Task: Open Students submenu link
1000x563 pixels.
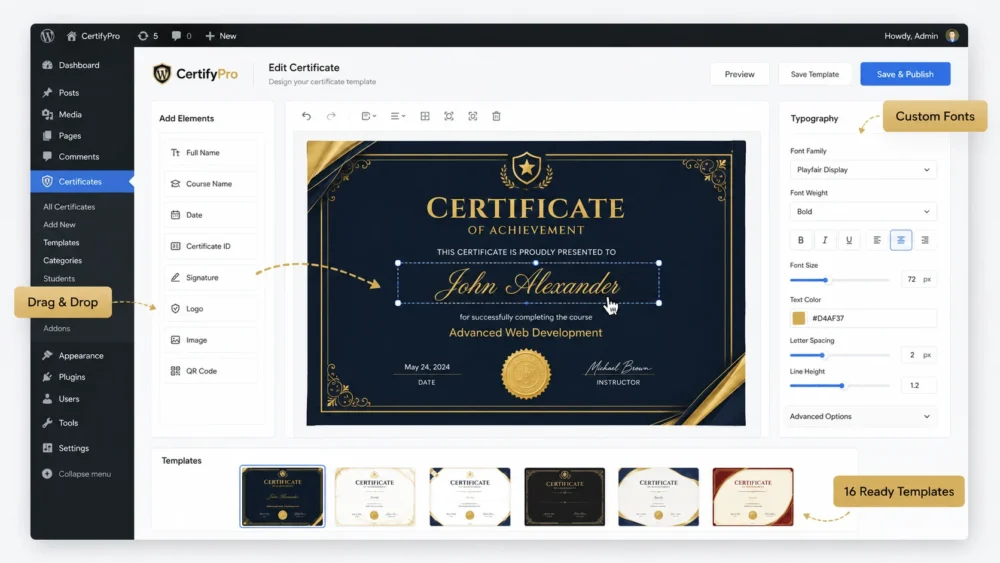Action: click(x=59, y=278)
